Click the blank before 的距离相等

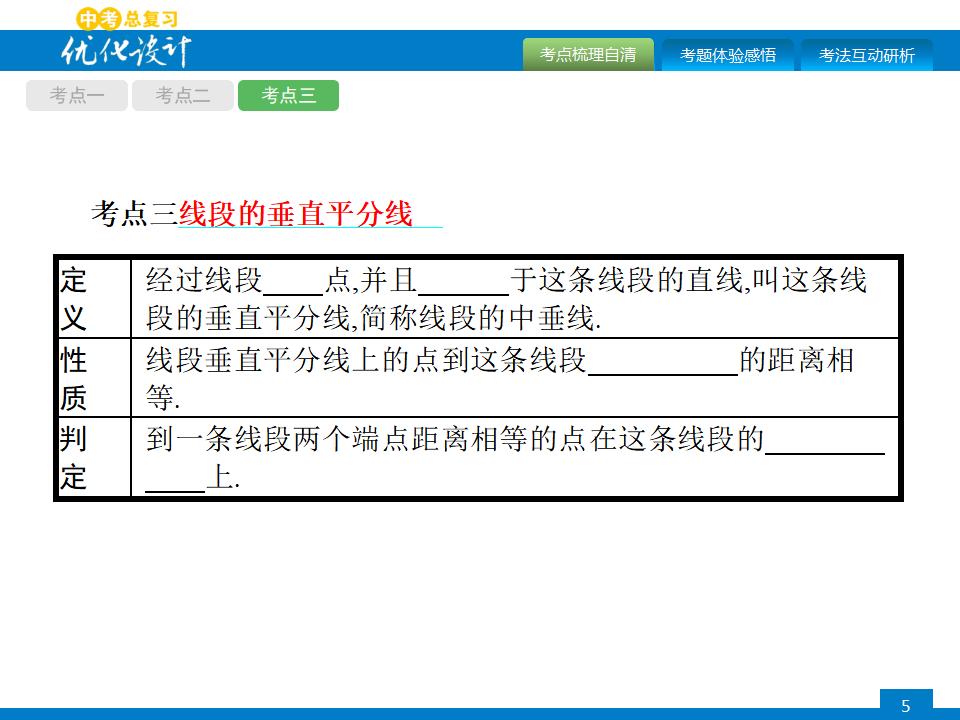(663, 362)
